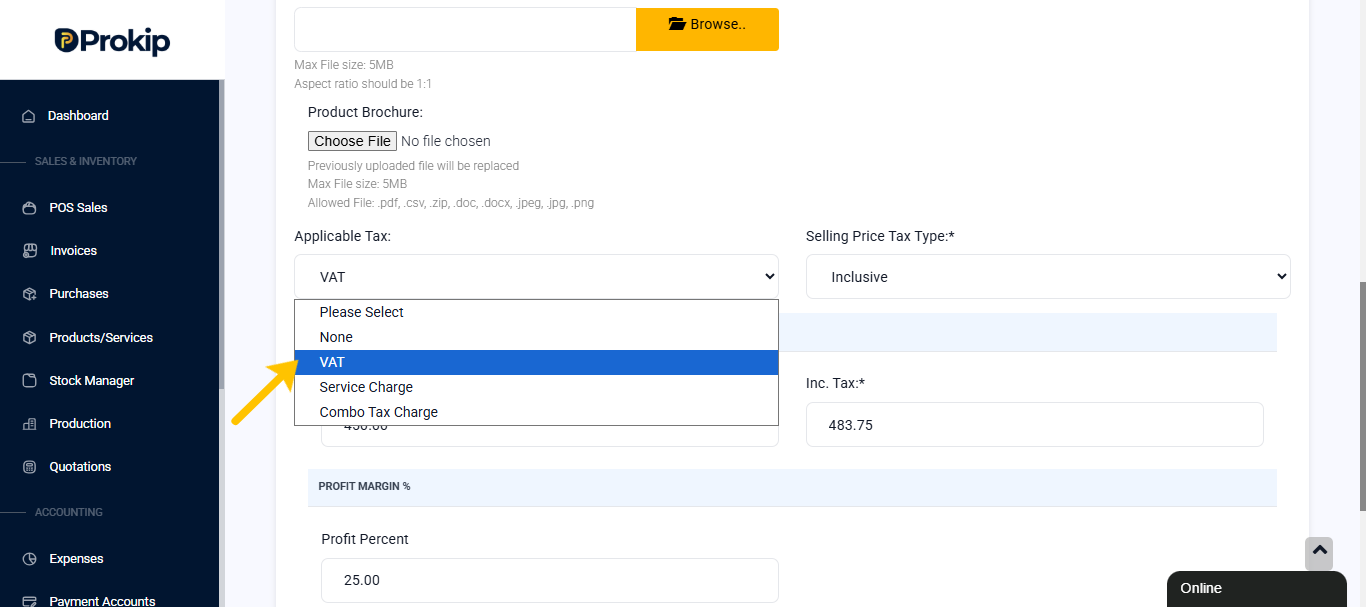Click the POS Sales icon
Screen dimensions: 1366x607
tap(29, 208)
